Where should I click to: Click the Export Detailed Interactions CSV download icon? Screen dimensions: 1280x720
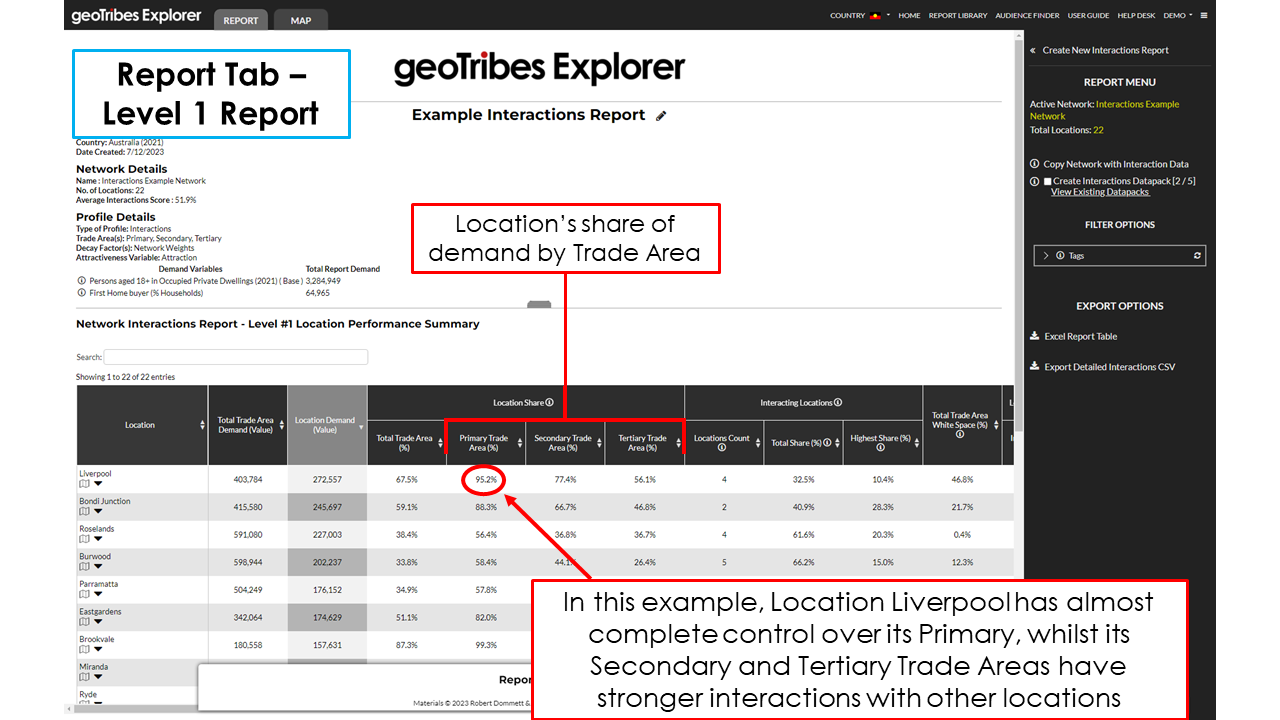[x=1034, y=367]
